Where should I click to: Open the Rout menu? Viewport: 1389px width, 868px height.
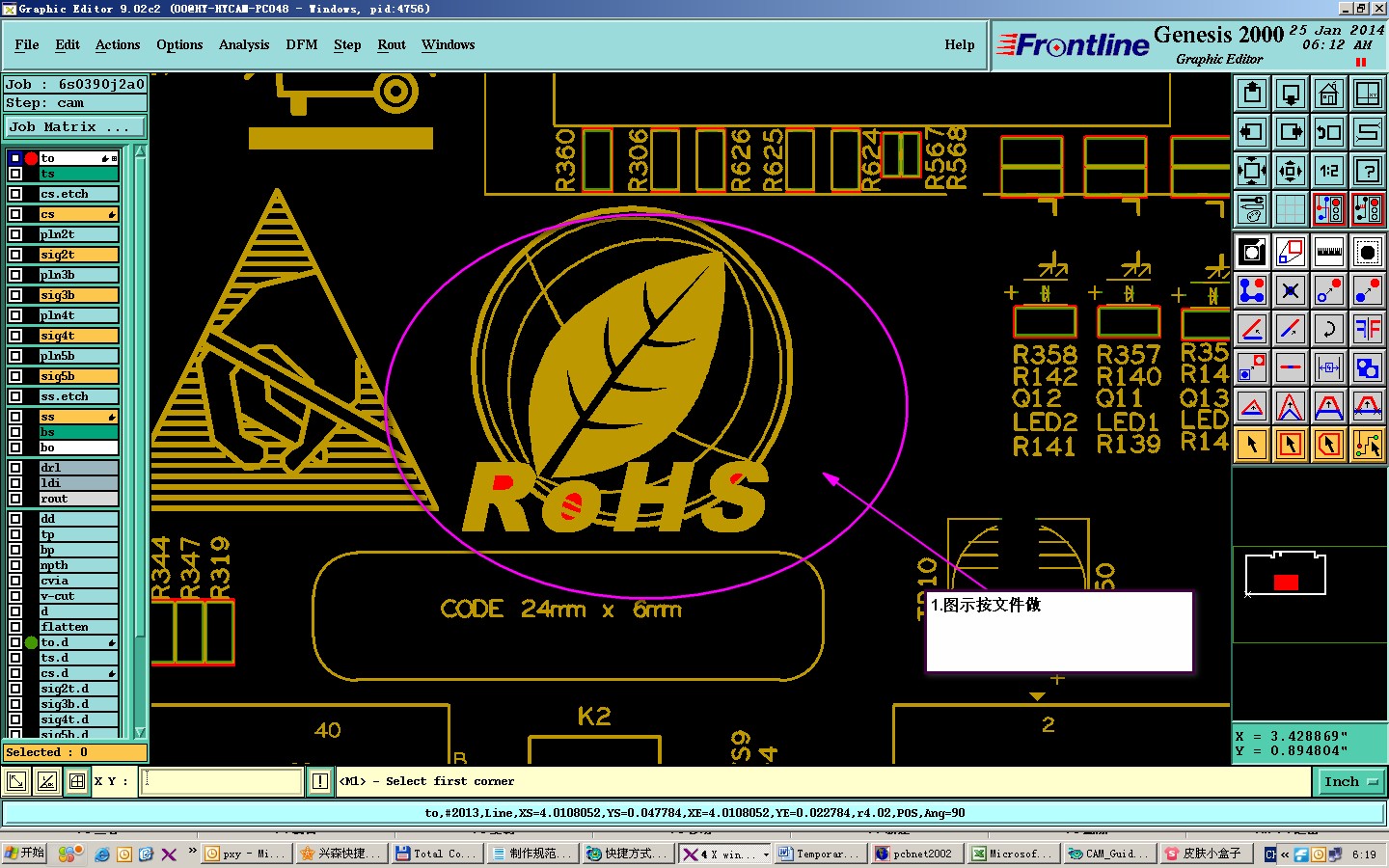tap(392, 44)
